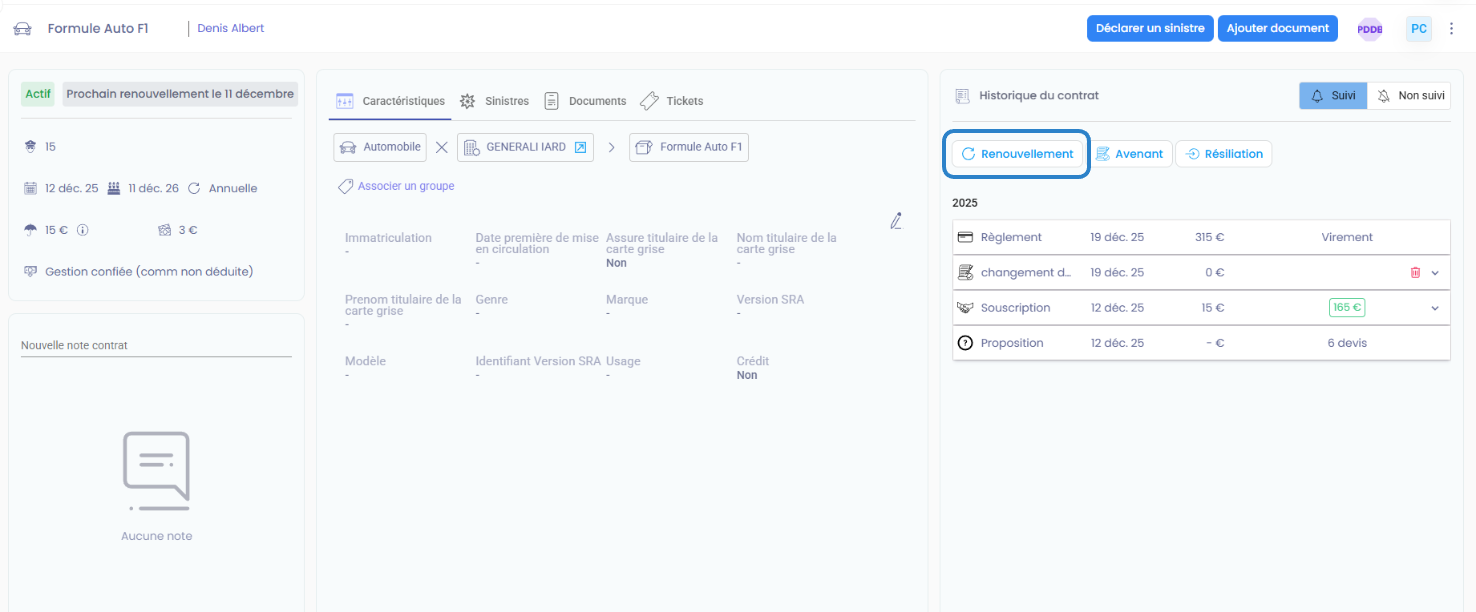Screen dimensions: 1476x612
Task: Click the Automobile category chip
Action: (380, 147)
